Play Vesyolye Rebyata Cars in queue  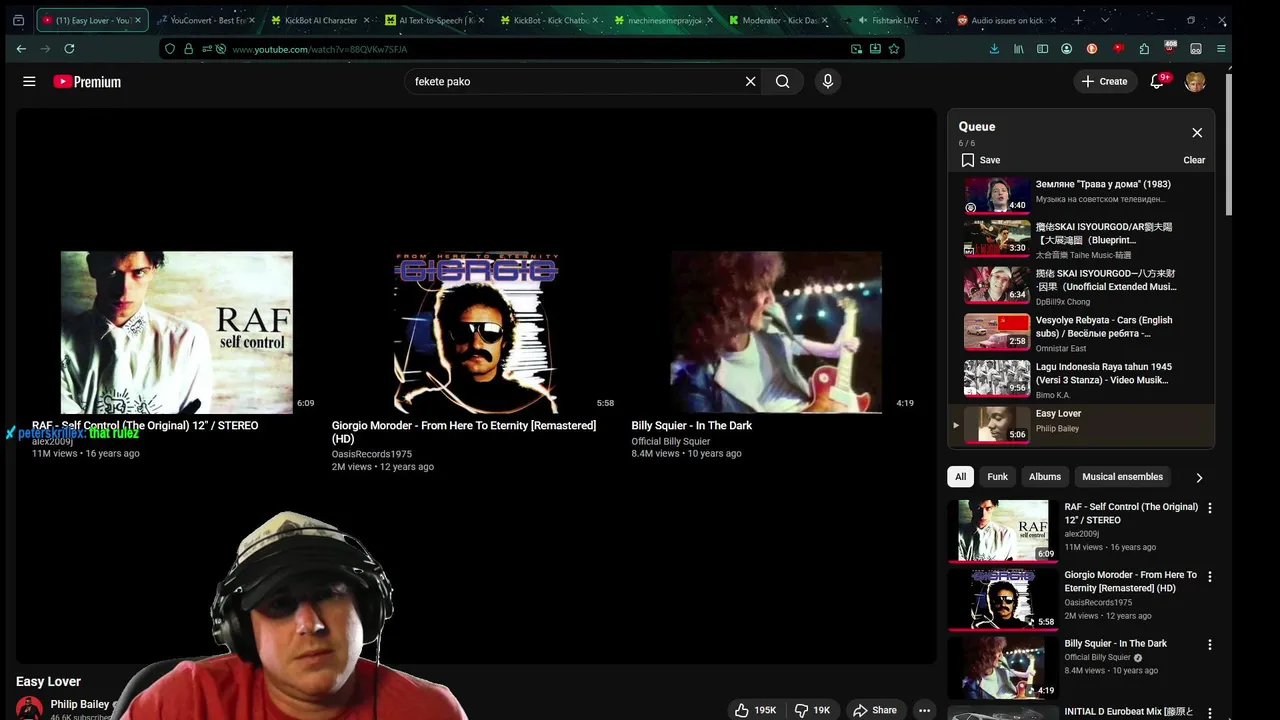pyautogui.click(x=1081, y=334)
